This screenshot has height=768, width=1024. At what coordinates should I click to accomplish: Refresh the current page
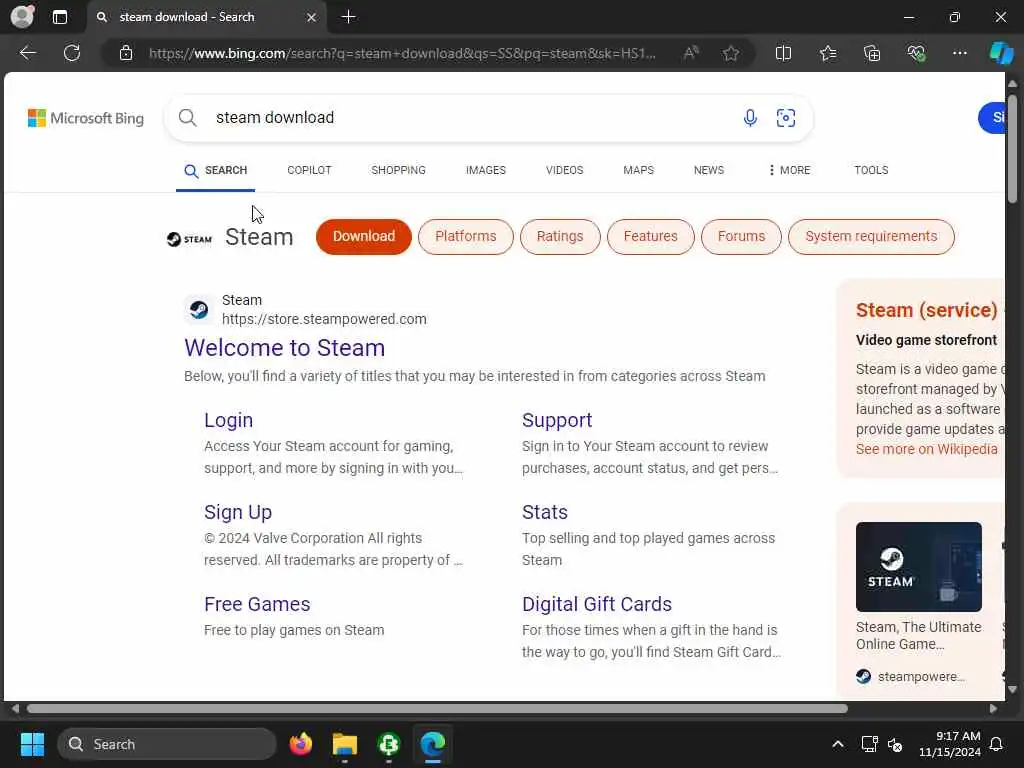72,53
